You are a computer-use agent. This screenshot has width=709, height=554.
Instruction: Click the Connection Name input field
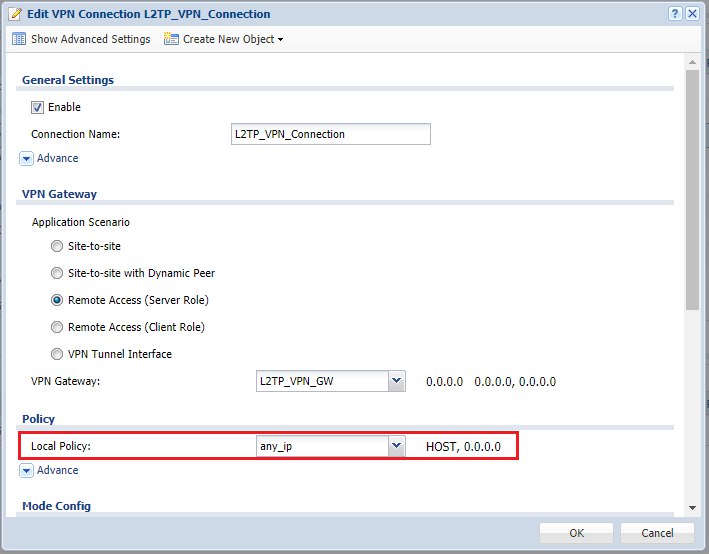pos(331,134)
